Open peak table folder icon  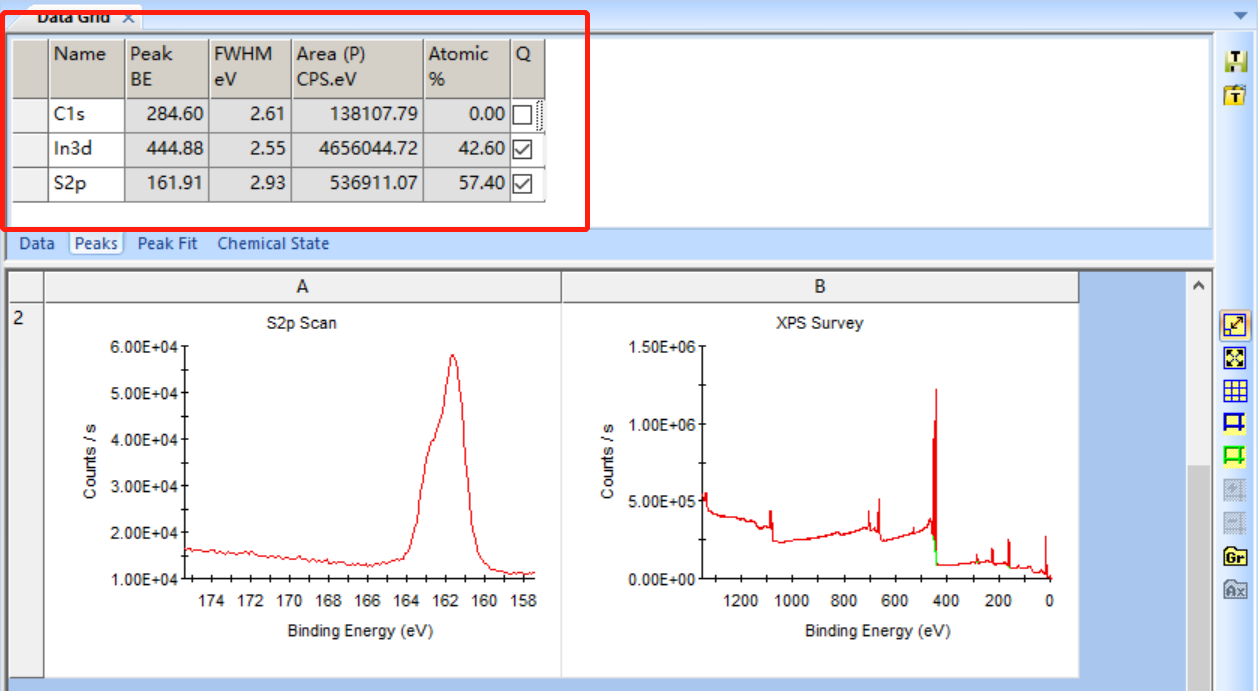(x=1236, y=96)
